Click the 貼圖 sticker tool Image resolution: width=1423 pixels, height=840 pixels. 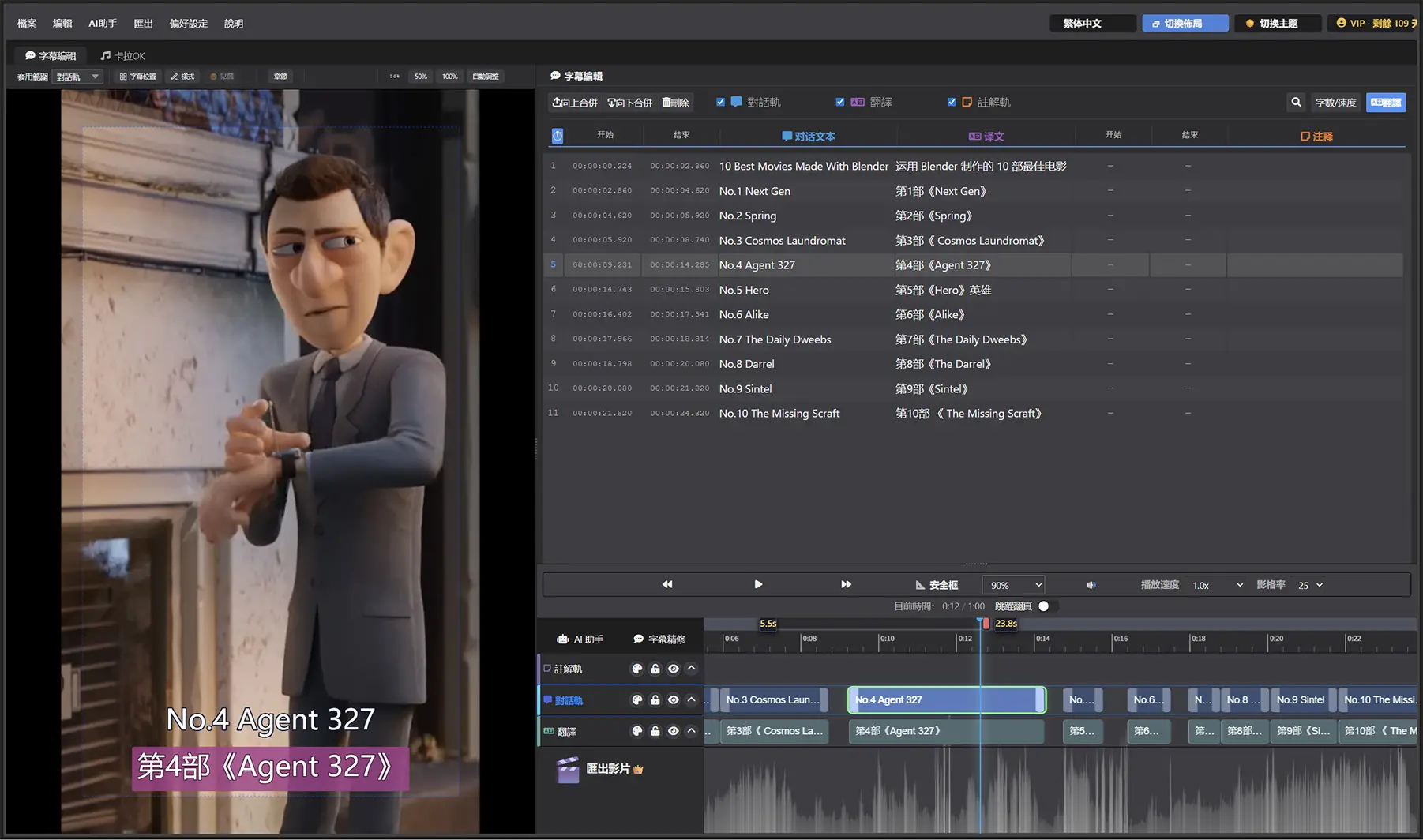click(222, 77)
